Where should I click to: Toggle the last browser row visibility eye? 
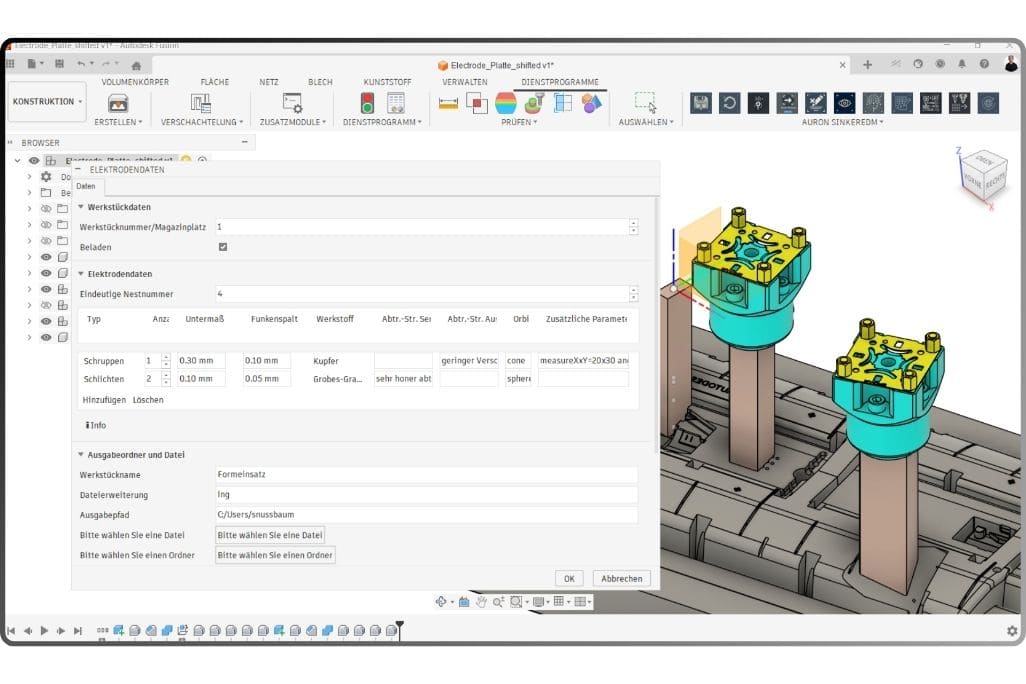46,338
